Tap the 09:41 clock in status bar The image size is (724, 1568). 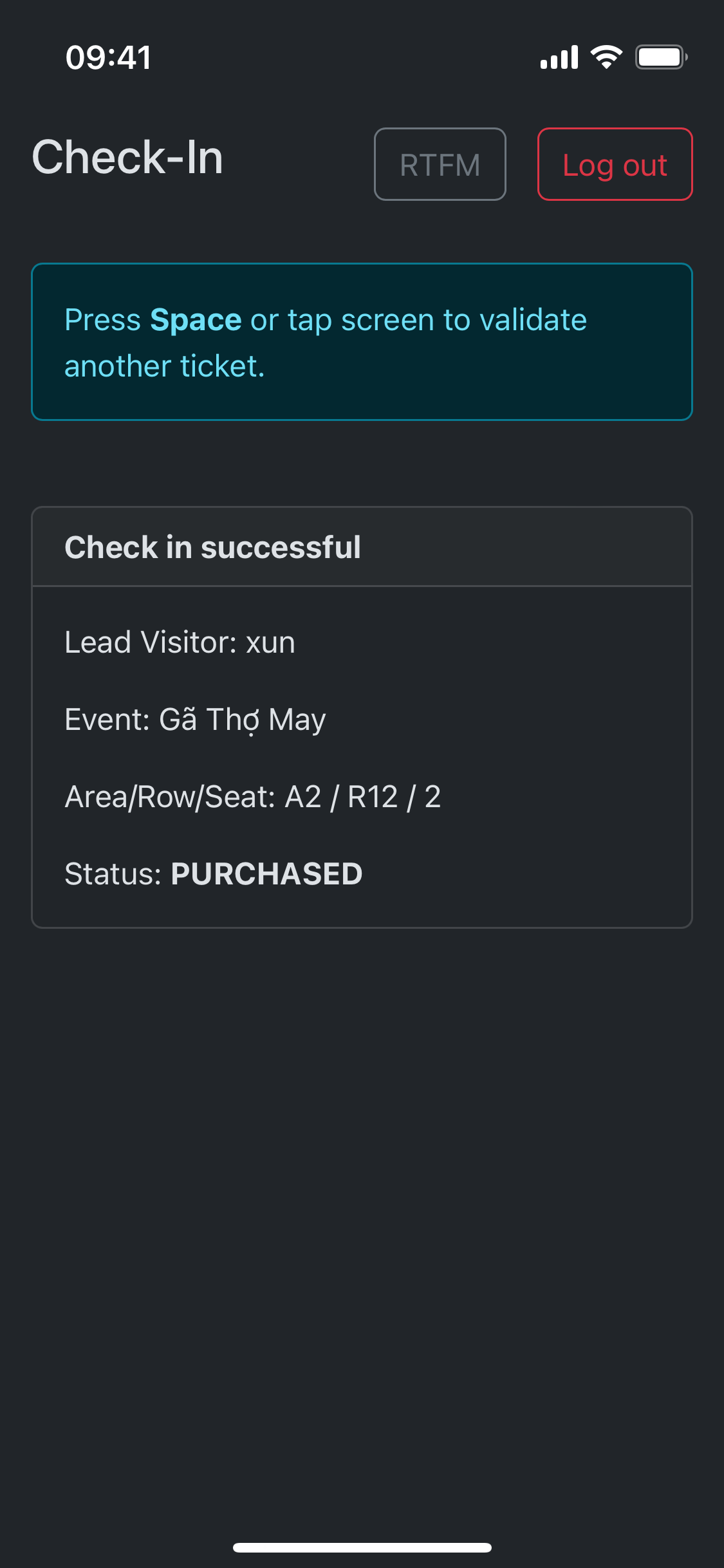click(x=108, y=57)
